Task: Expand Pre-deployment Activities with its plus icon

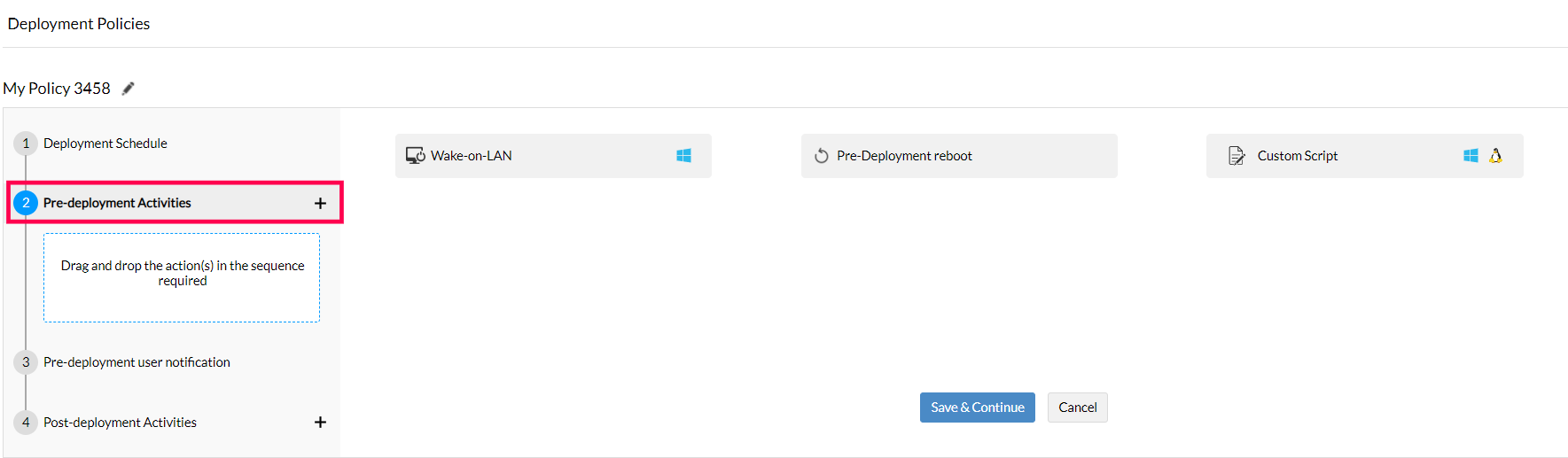Action: pos(320,203)
